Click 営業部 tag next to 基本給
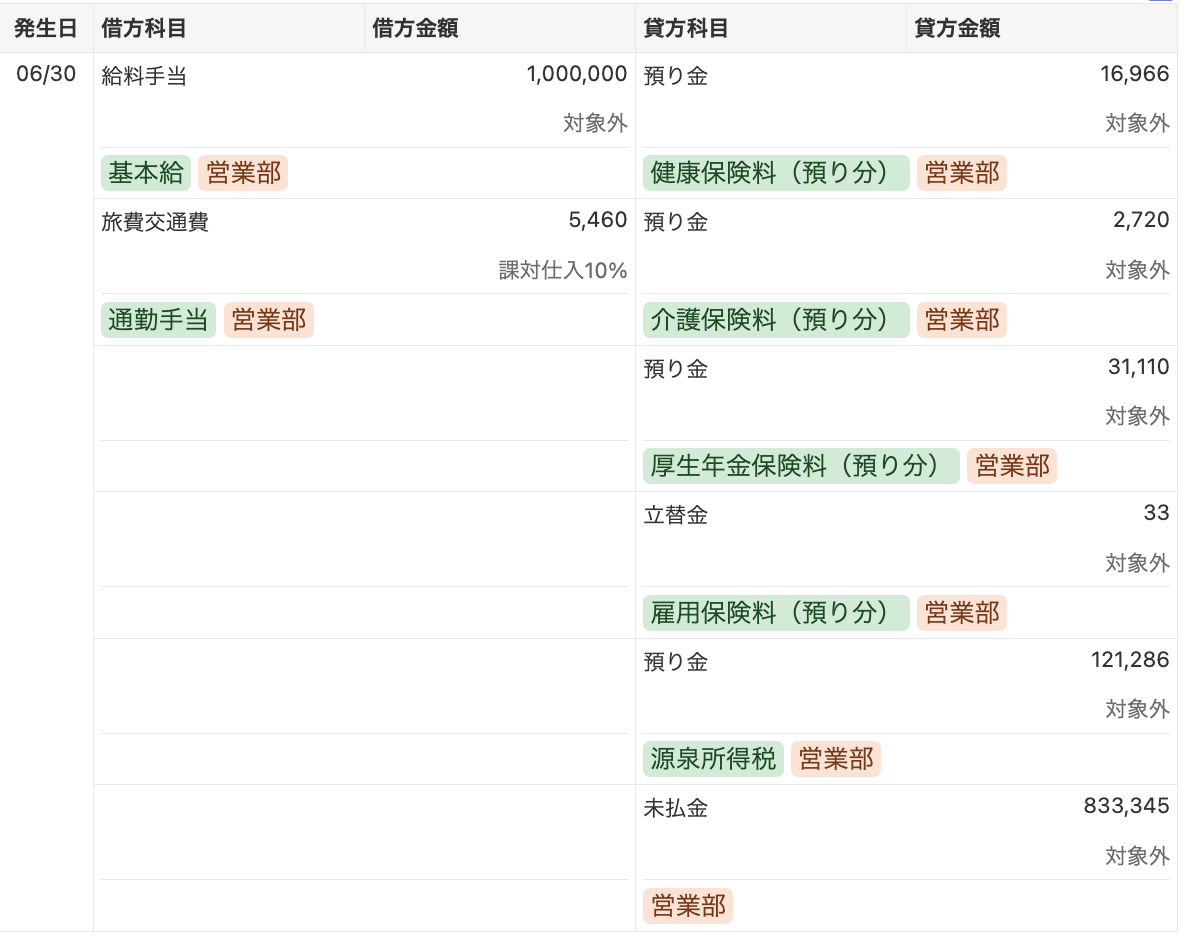The height and width of the screenshot is (940, 1186). (x=243, y=173)
